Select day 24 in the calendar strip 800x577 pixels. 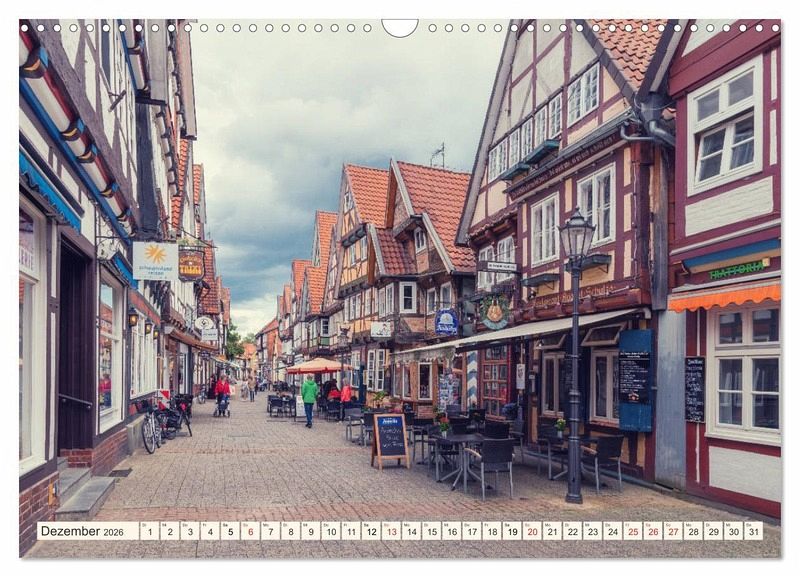pyautogui.click(x=612, y=531)
